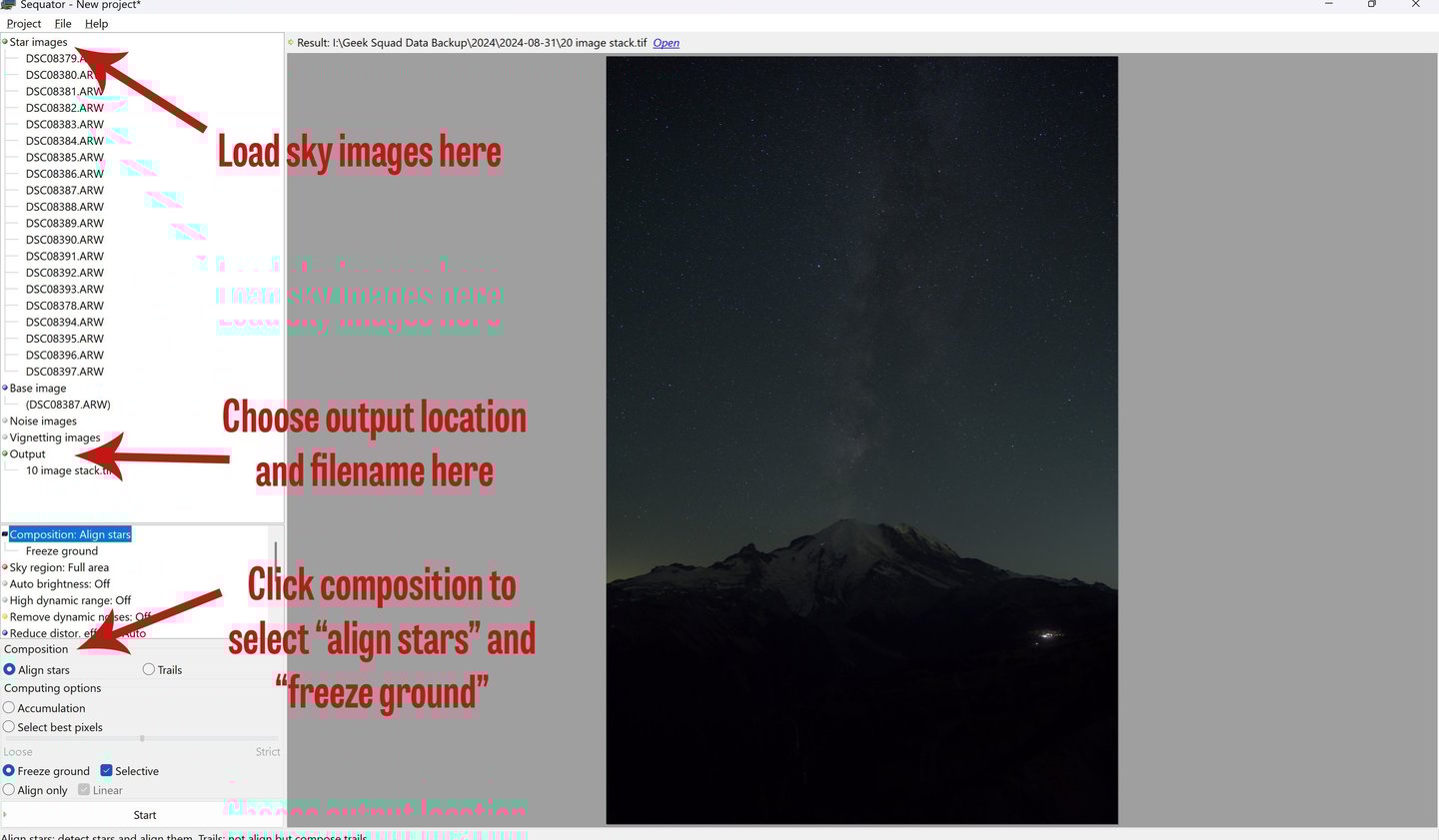
Task: Select the Freeze ground row under Composition tree
Action: [x=62, y=551]
